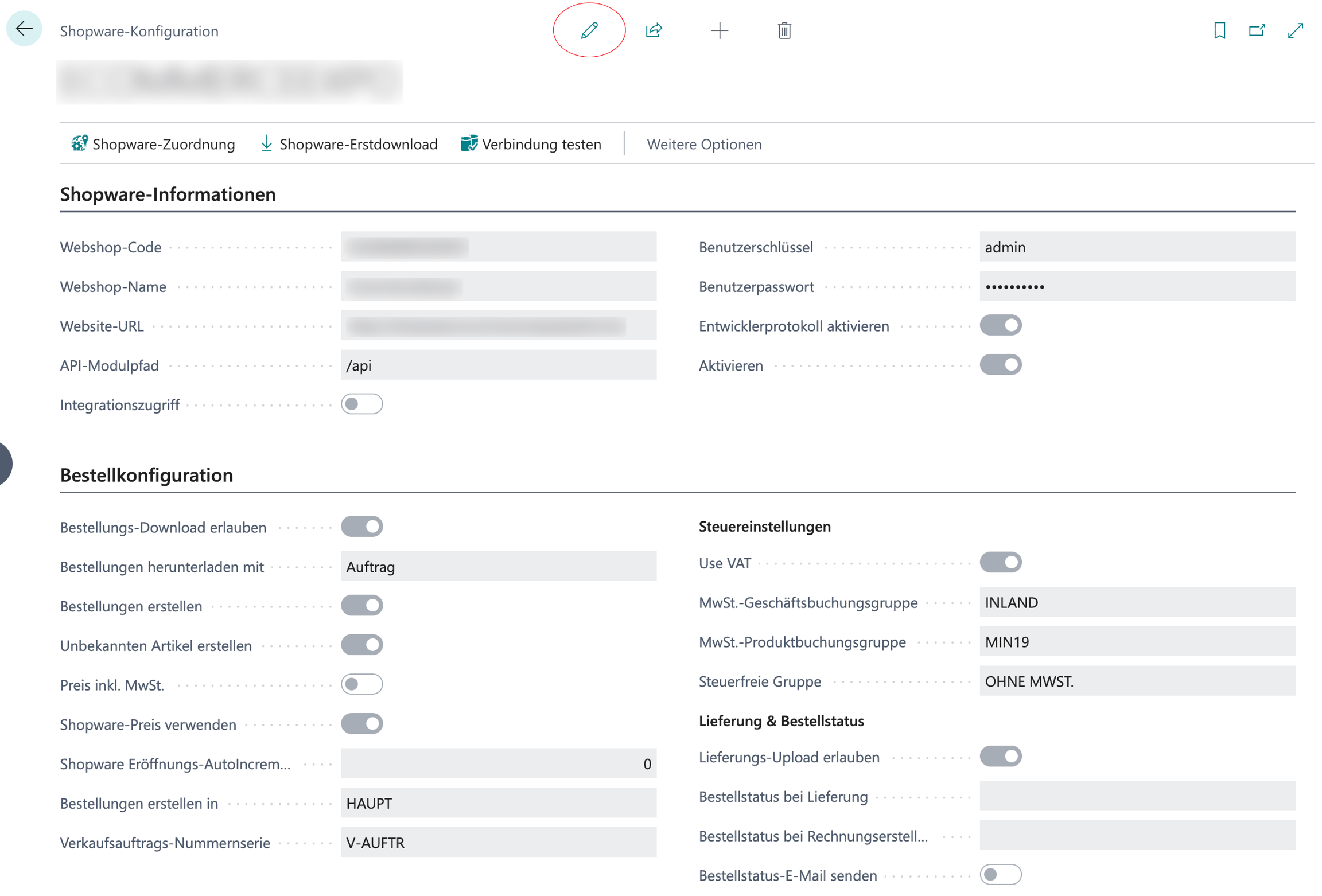Toggle the Use VAT switch
The width and height of the screenshot is (1322, 896).
(1000, 562)
